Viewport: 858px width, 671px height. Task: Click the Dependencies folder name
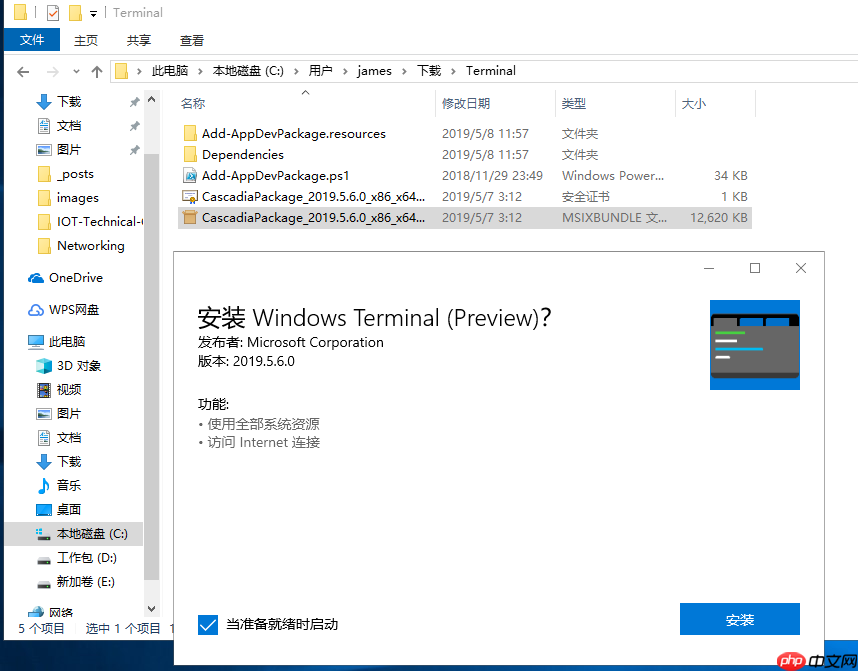point(243,155)
